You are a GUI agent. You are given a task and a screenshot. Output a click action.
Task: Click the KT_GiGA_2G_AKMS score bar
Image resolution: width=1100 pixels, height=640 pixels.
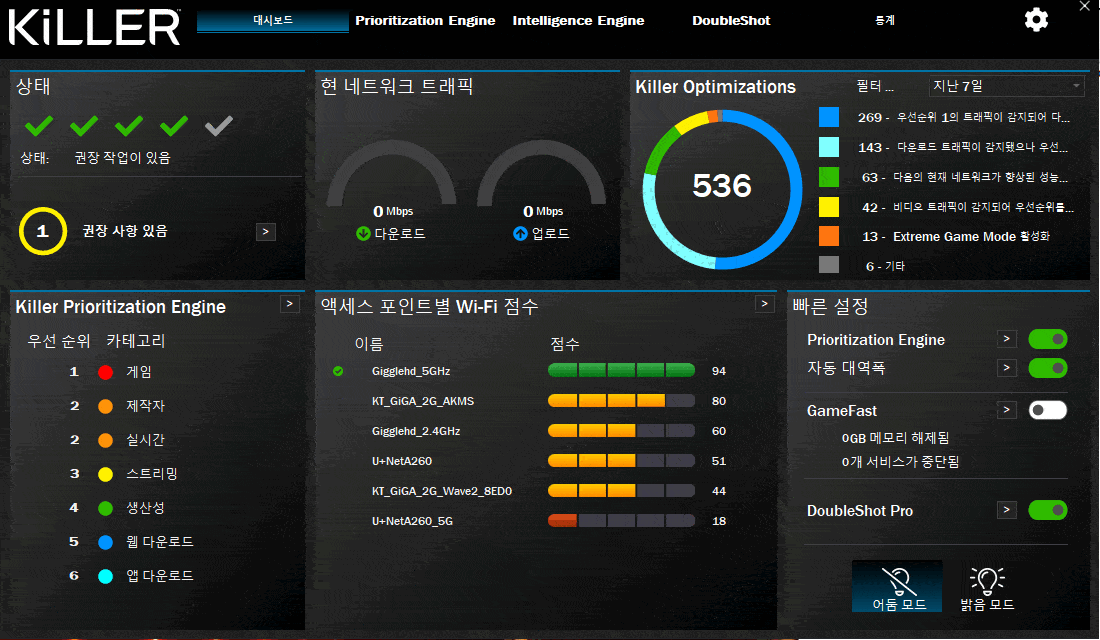(x=622, y=401)
